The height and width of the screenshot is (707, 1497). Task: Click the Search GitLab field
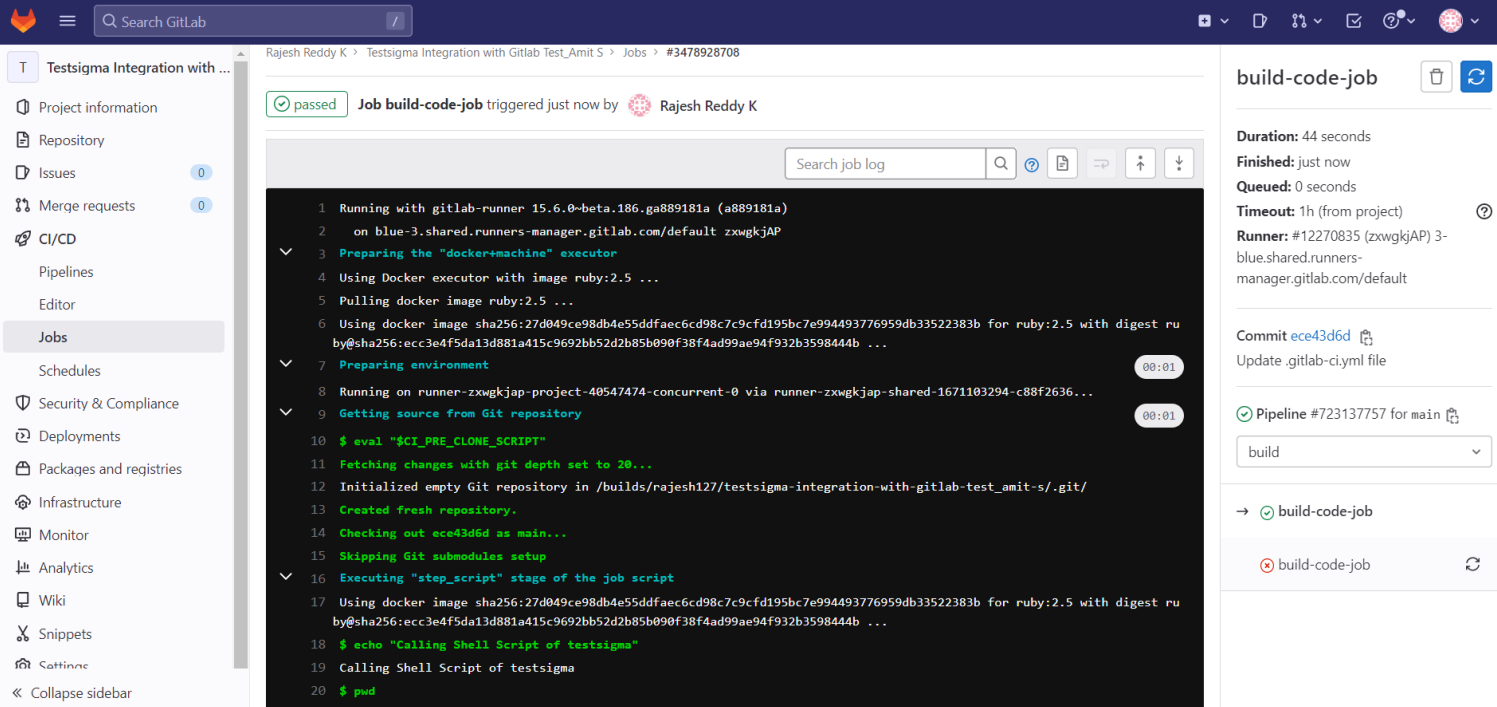253,21
